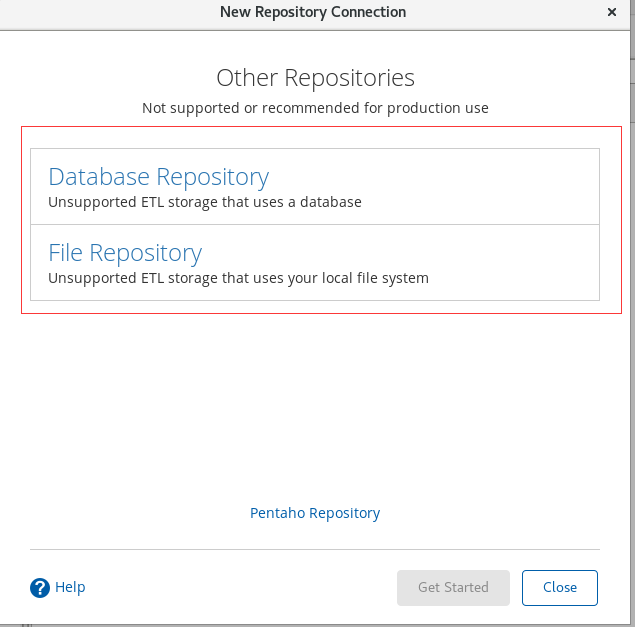Select the File Repository option
This screenshot has width=635, height=627.
click(x=315, y=263)
